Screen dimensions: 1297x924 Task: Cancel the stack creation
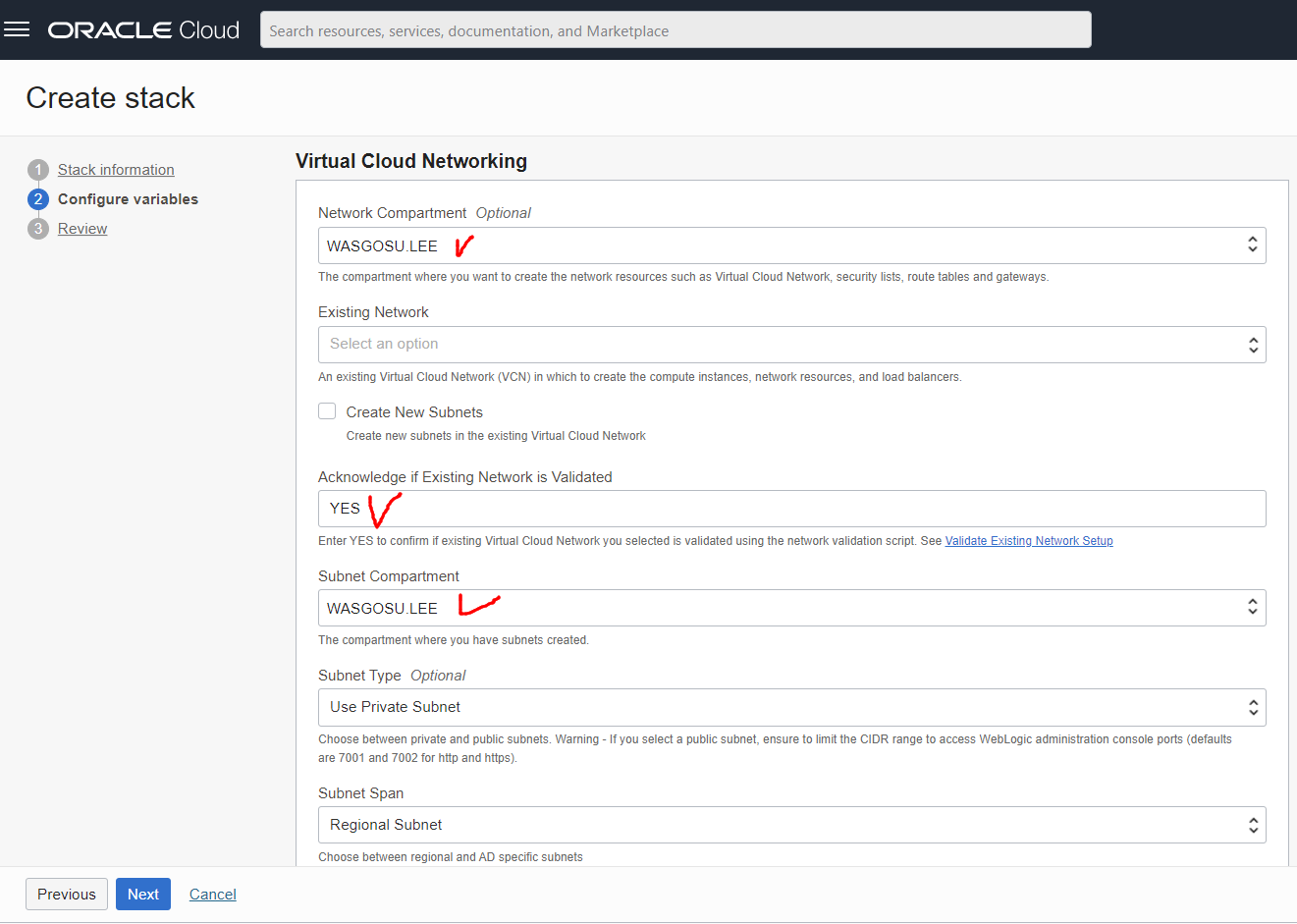coord(213,895)
